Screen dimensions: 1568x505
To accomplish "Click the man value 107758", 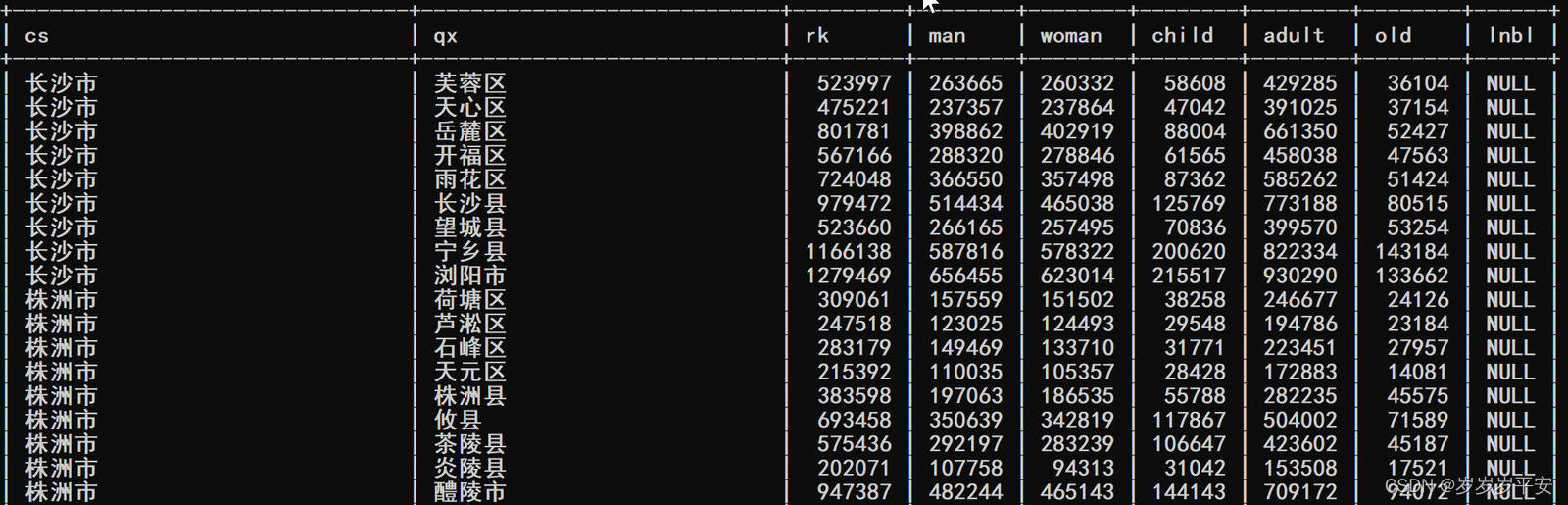I will coord(966,468).
